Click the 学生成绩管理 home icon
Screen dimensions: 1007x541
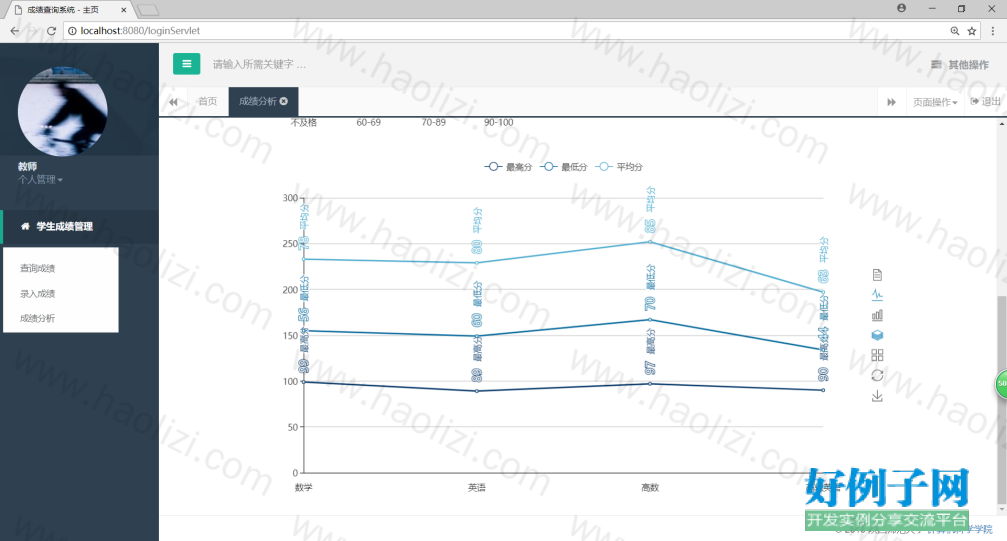[25, 226]
